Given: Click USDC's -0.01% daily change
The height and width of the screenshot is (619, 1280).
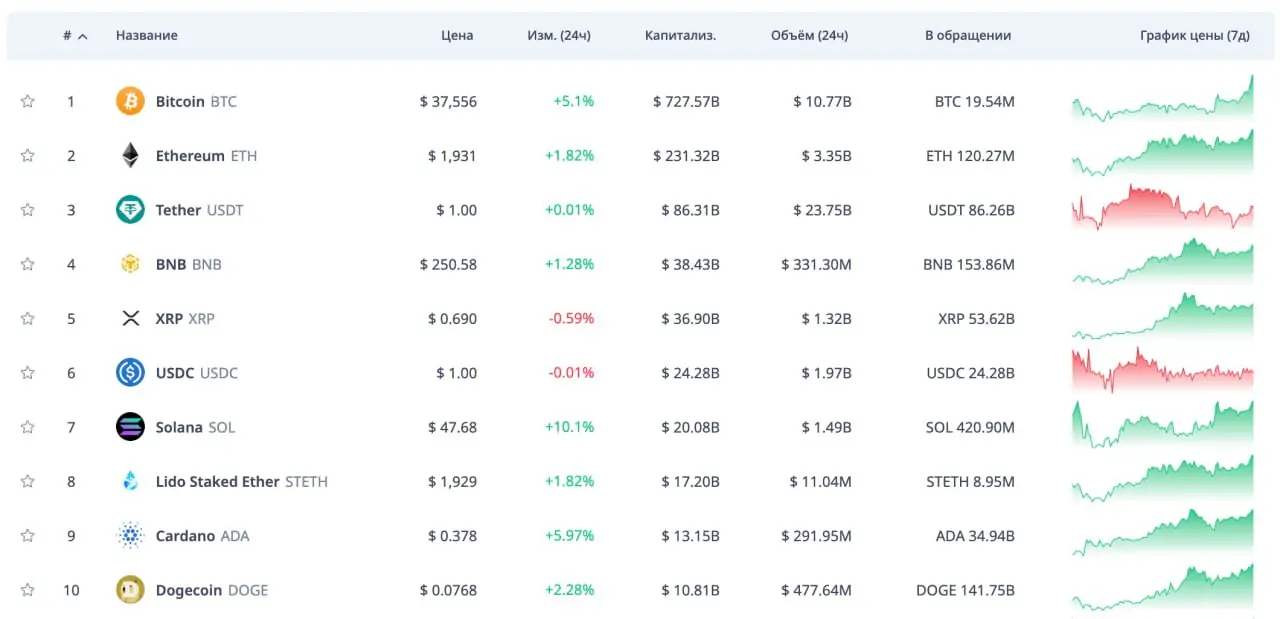Looking at the screenshot, I should click(x=571, y=373).
